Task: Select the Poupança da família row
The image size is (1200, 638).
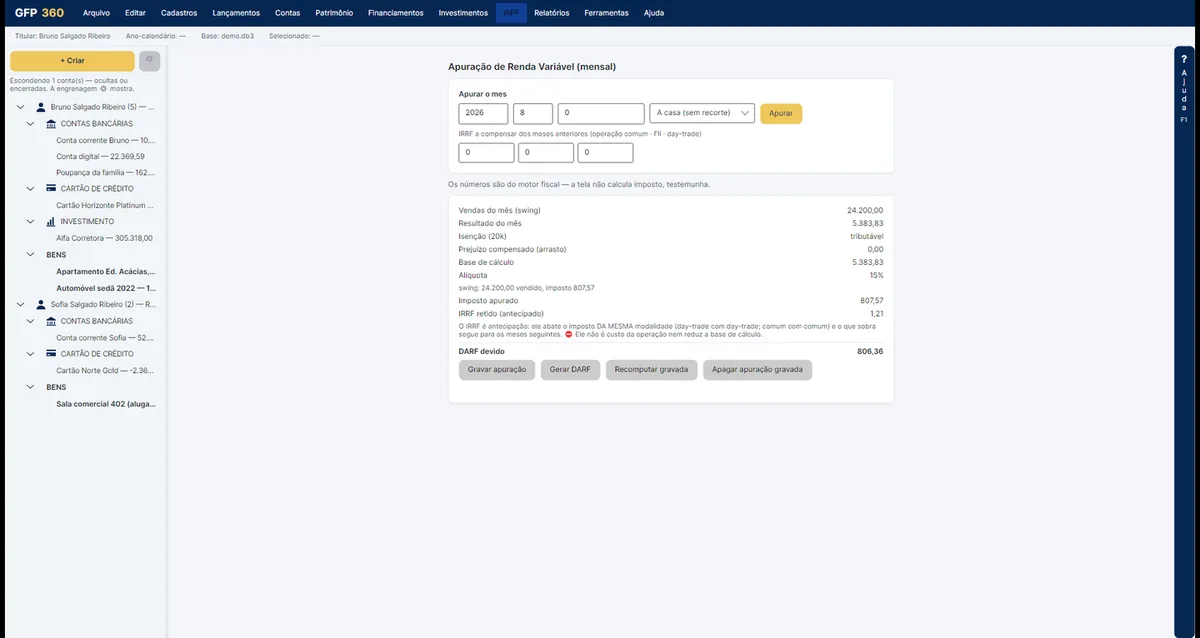Action: click(106, 173)
